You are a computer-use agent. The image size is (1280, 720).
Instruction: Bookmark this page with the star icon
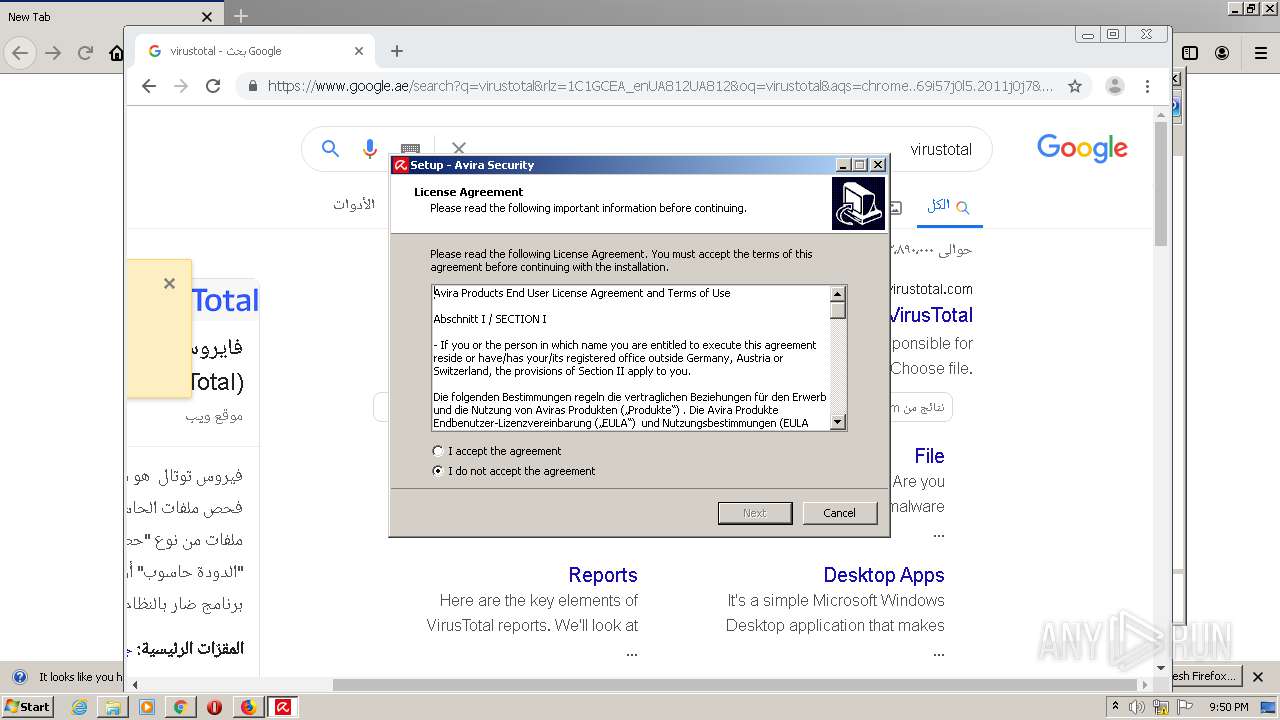point(1075,86)
